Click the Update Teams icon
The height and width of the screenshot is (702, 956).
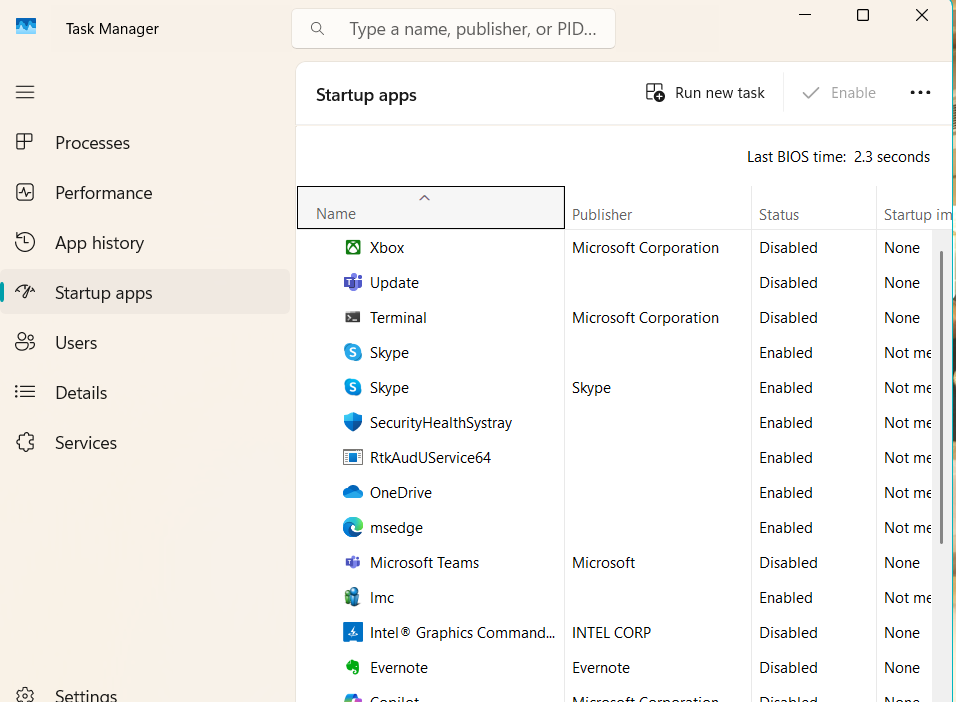point(352,282)
